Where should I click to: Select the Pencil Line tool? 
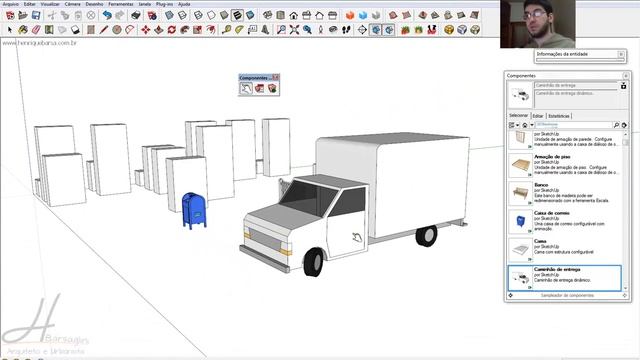pyautogui.click(x=104, y=30)
